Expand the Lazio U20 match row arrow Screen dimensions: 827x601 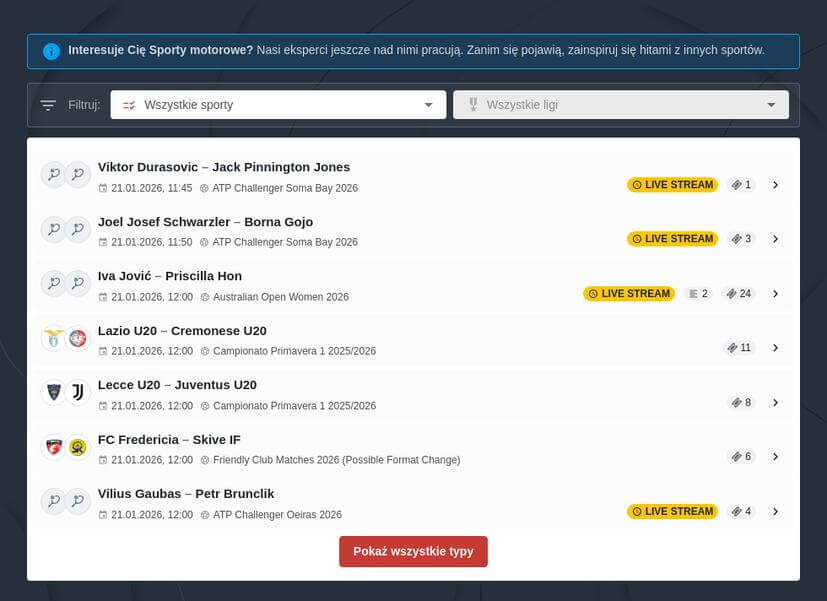[x=775, y=348]
